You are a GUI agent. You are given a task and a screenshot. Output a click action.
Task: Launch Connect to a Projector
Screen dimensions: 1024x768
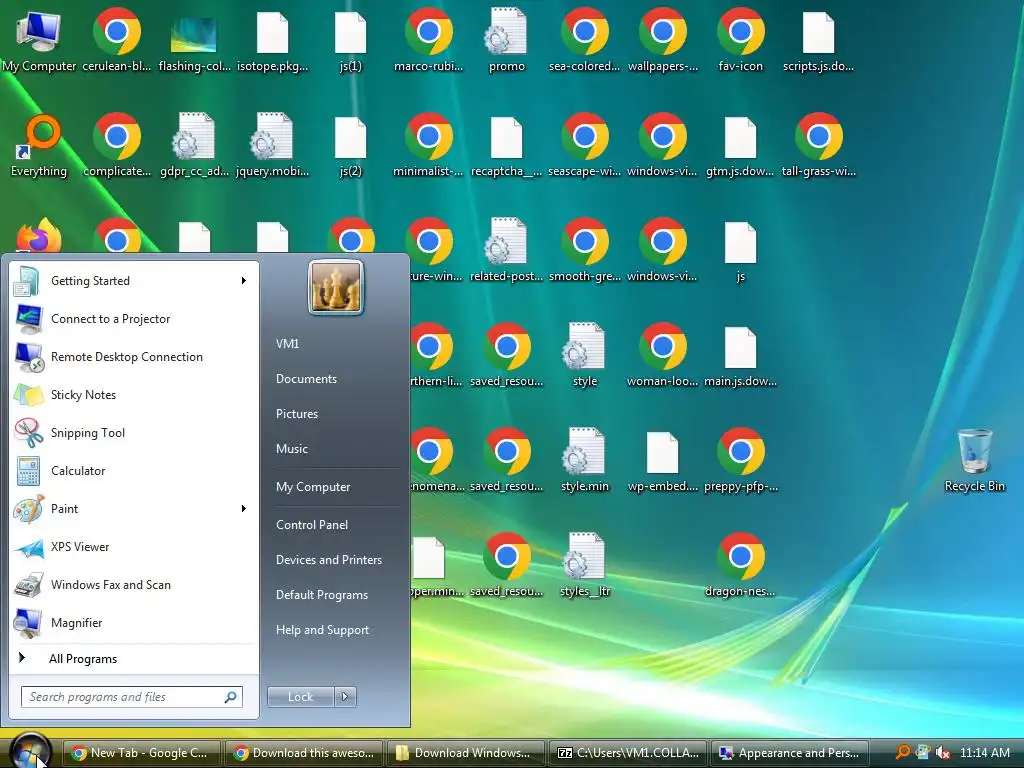tap(133, 319)
